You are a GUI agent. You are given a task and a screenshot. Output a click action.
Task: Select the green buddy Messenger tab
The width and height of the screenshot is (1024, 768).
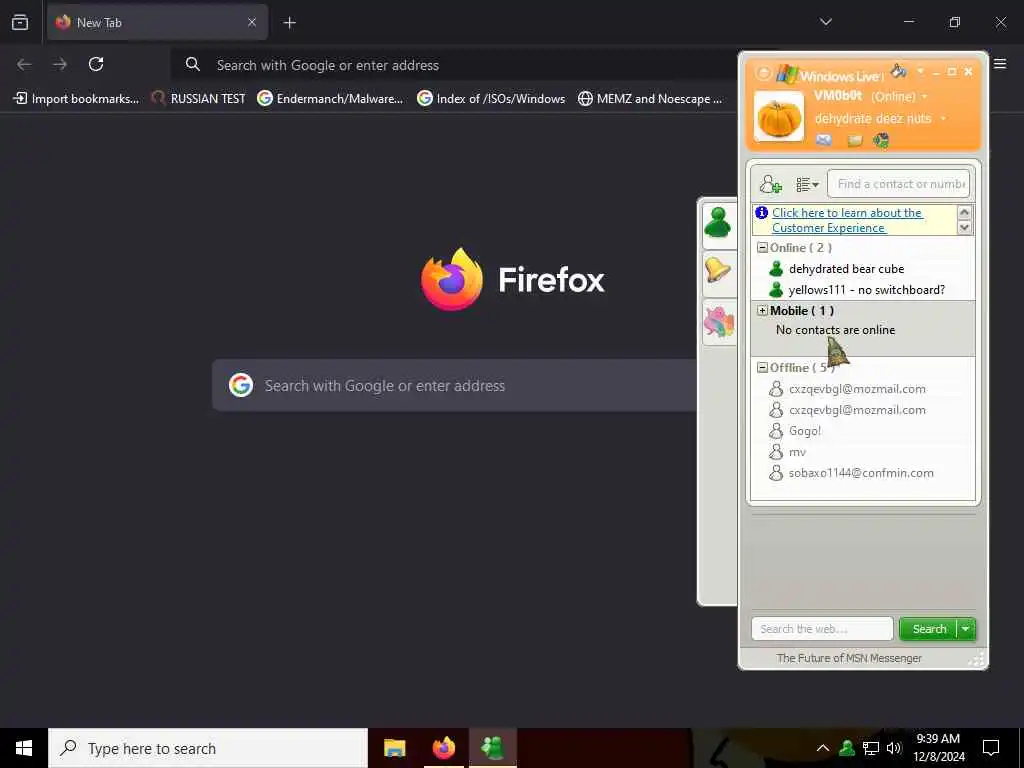point(718,223)
